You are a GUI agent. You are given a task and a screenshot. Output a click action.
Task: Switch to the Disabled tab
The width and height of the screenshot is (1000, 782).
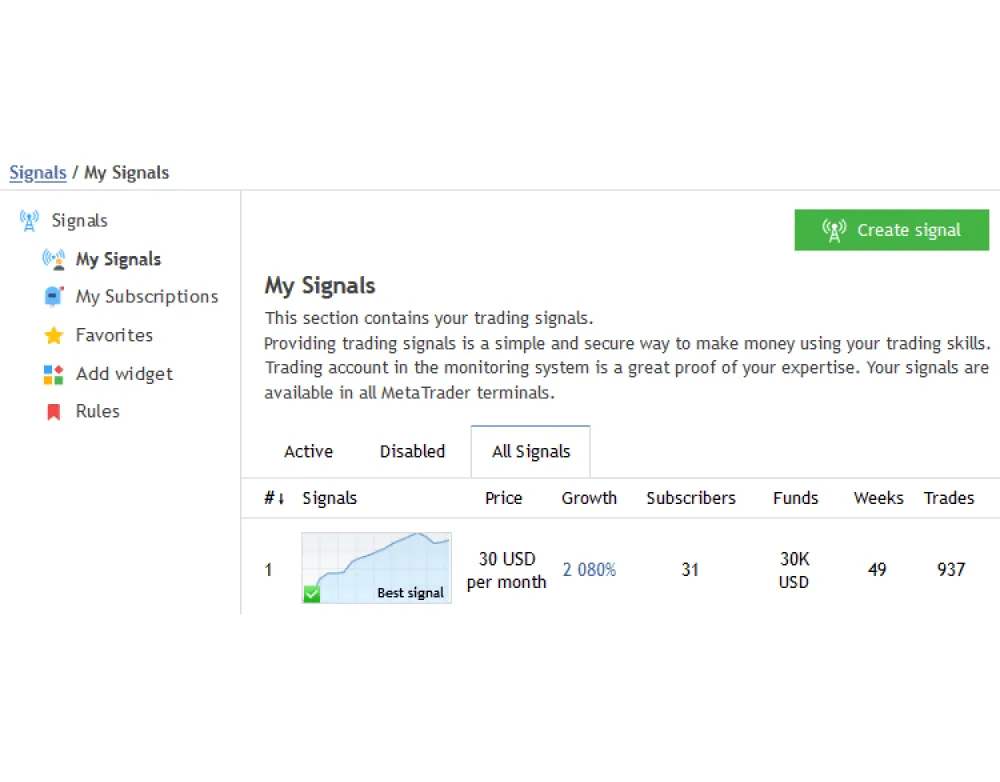(x=412, y=452)
